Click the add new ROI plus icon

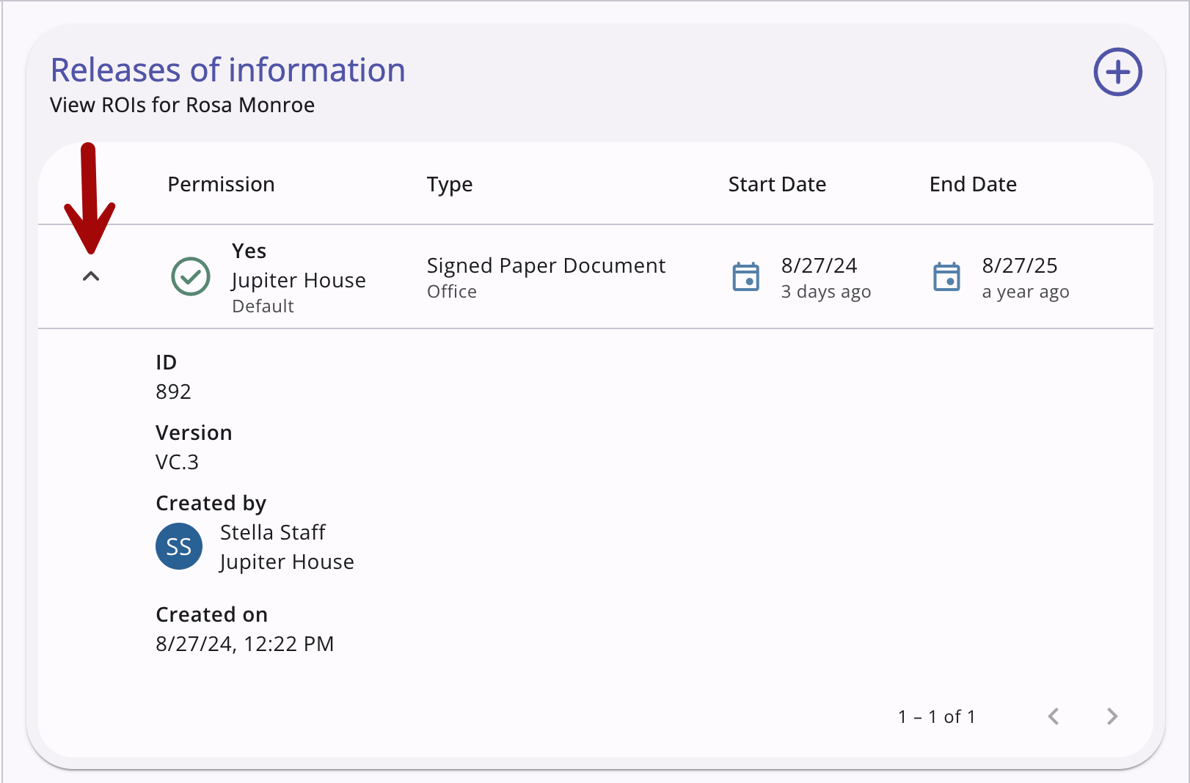[x=1117, y=72]
